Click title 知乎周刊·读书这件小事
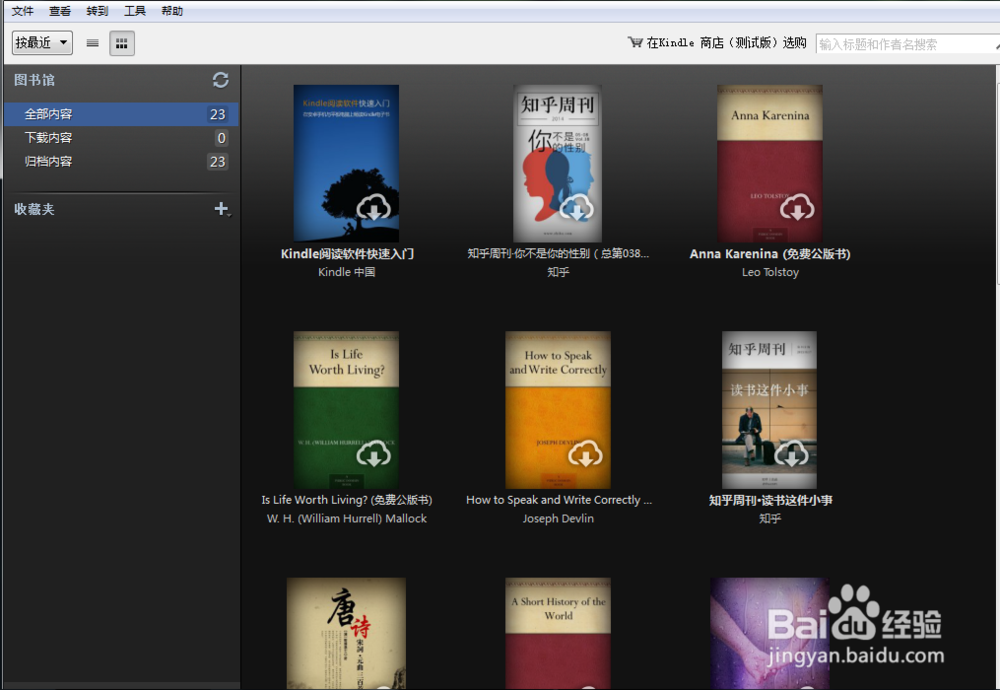The height and width of the screenshot is (690, 1000). point(770,500)
